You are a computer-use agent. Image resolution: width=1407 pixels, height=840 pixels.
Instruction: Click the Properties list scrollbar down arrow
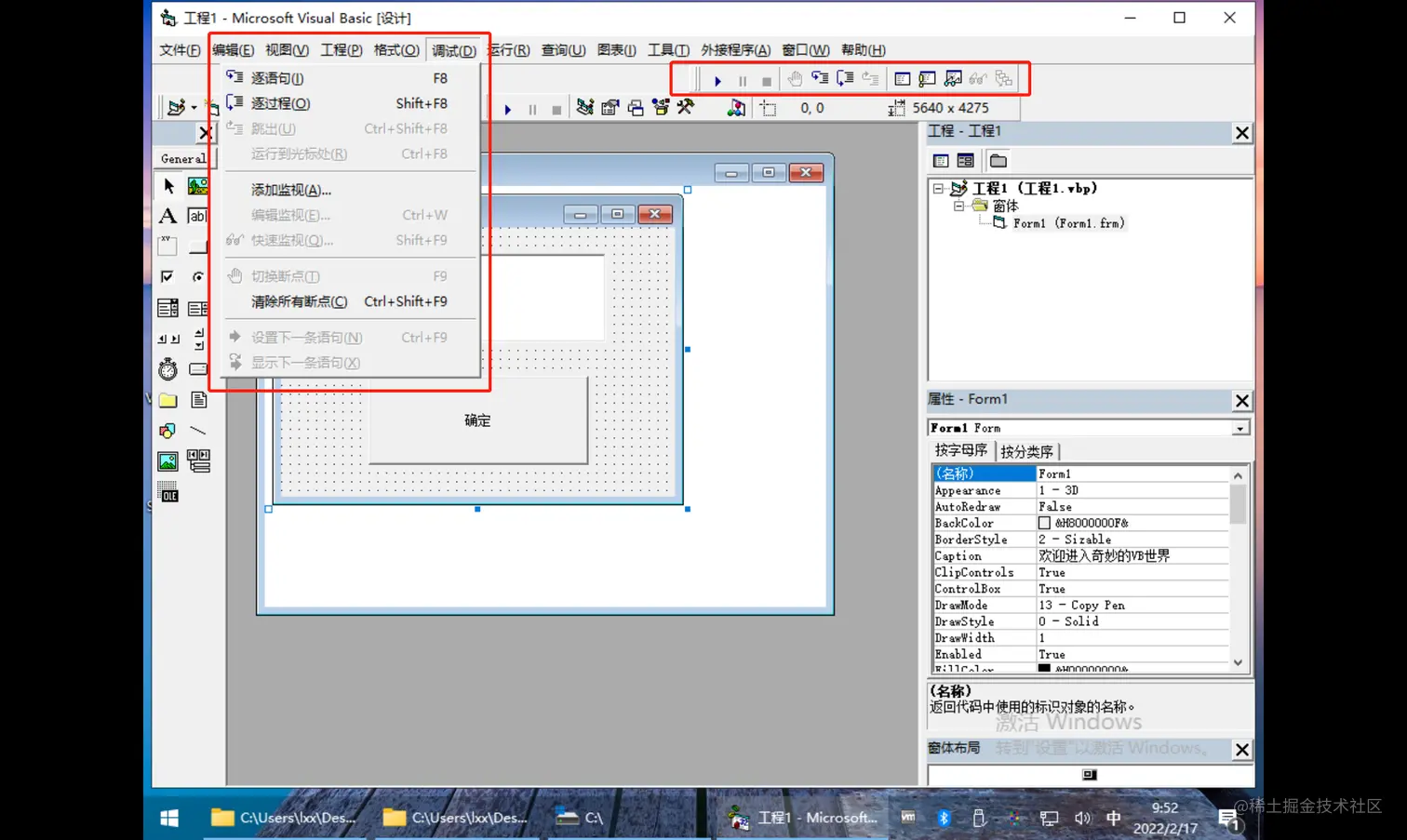point(1238,663)
